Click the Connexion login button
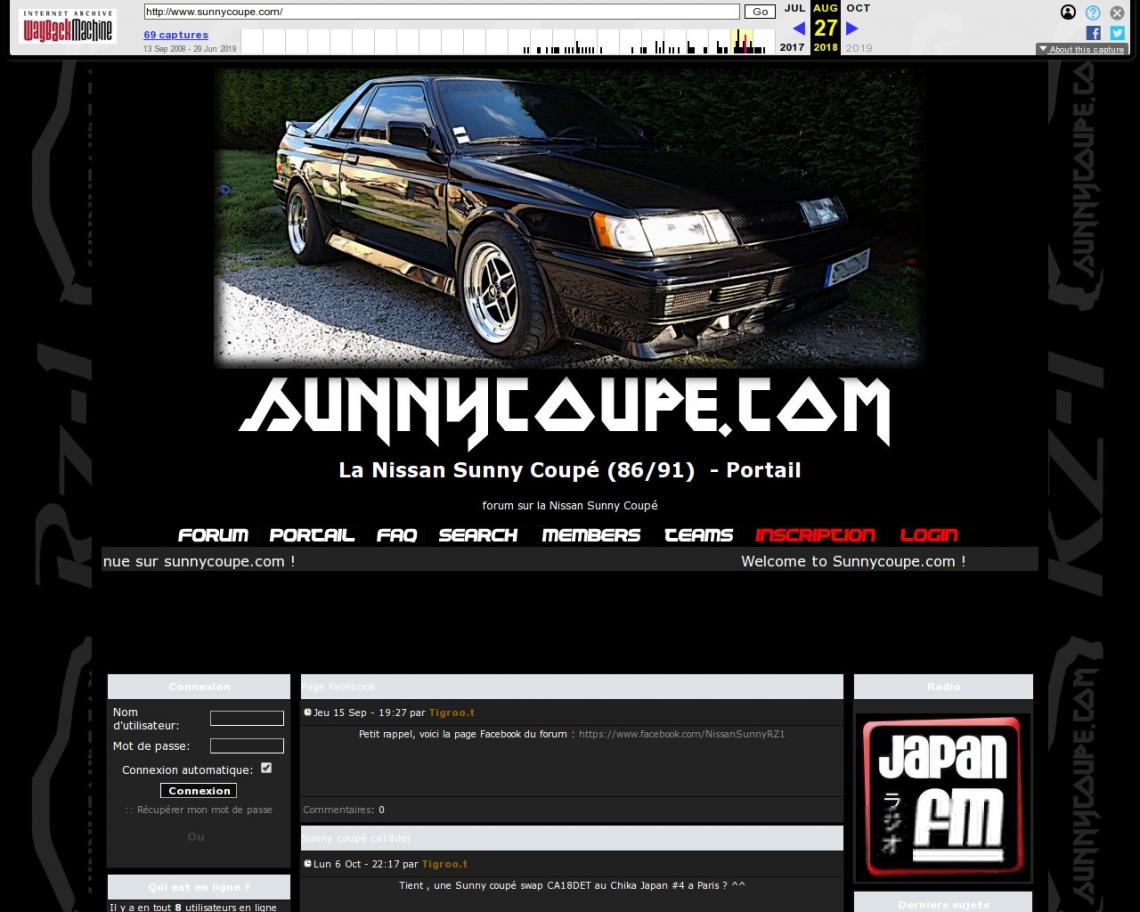This screenshot has width=1140, height=912. tap(198, 791)
